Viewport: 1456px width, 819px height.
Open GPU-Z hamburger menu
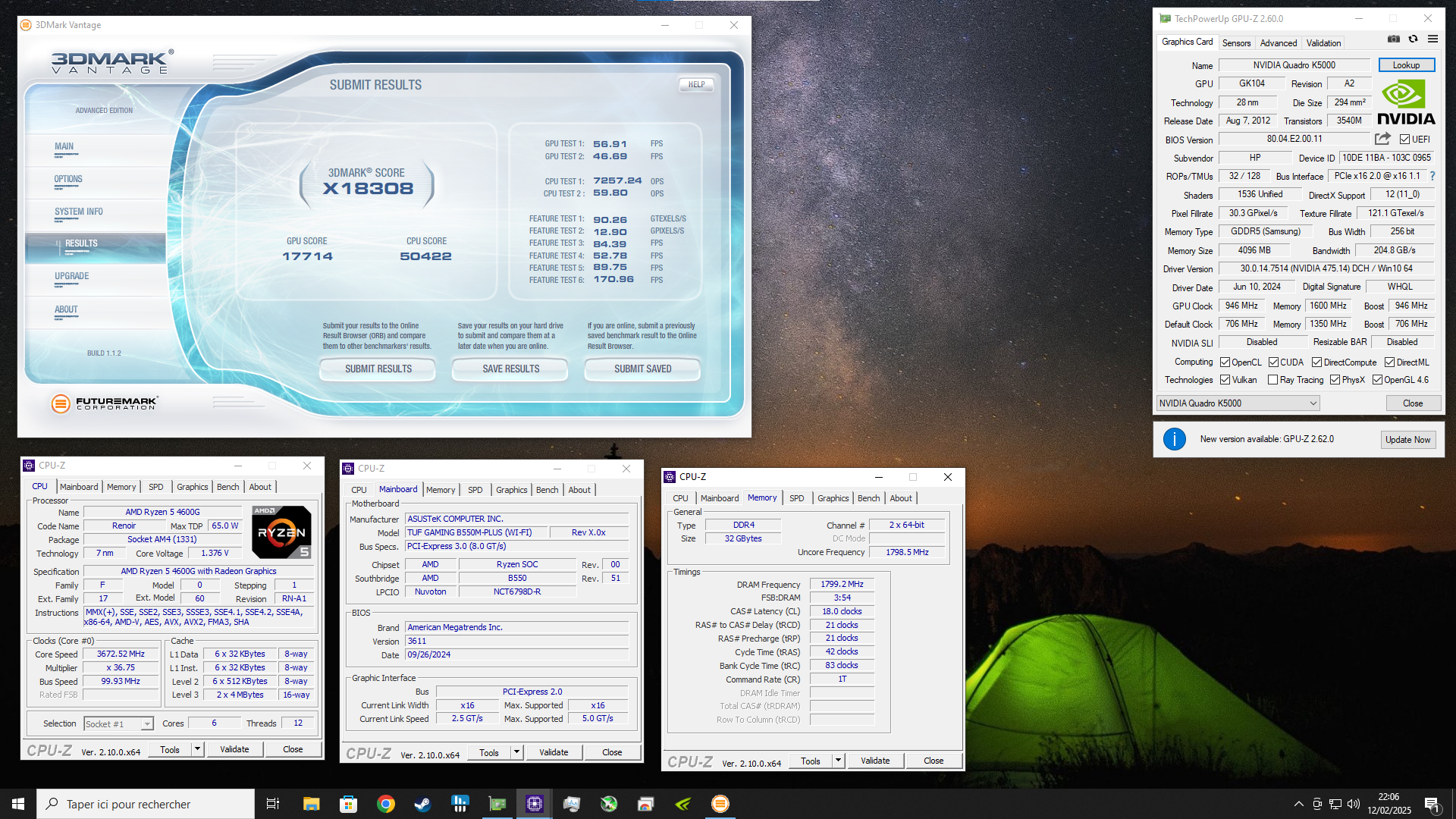(1432, 39)
